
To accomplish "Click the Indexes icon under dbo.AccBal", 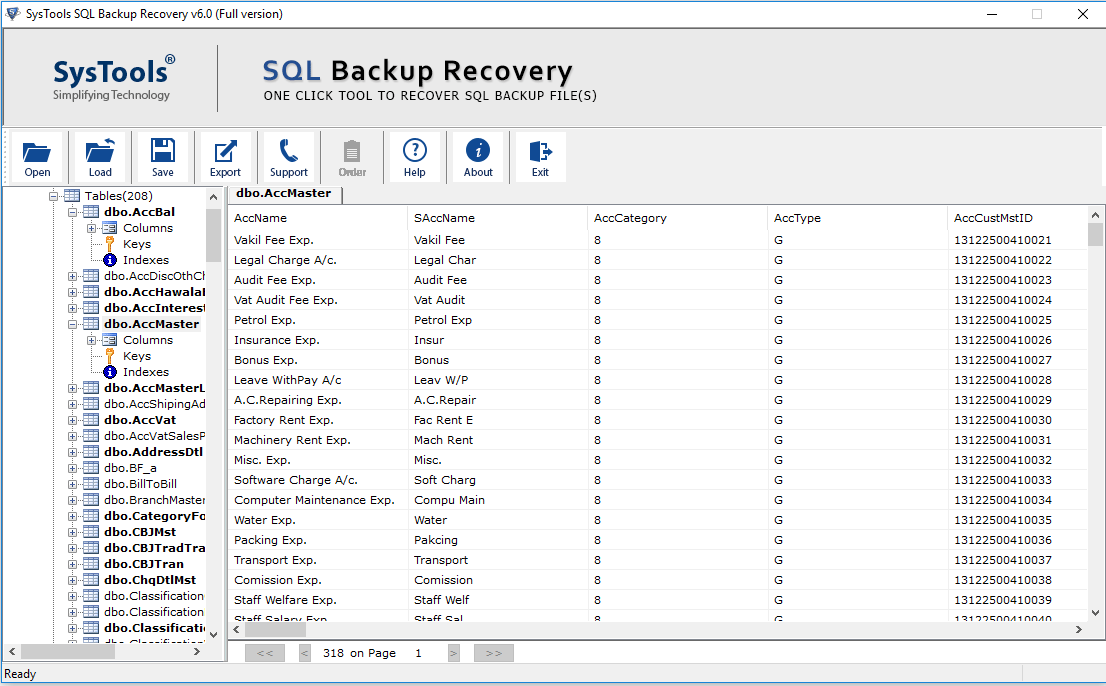I will click(110, 260).
